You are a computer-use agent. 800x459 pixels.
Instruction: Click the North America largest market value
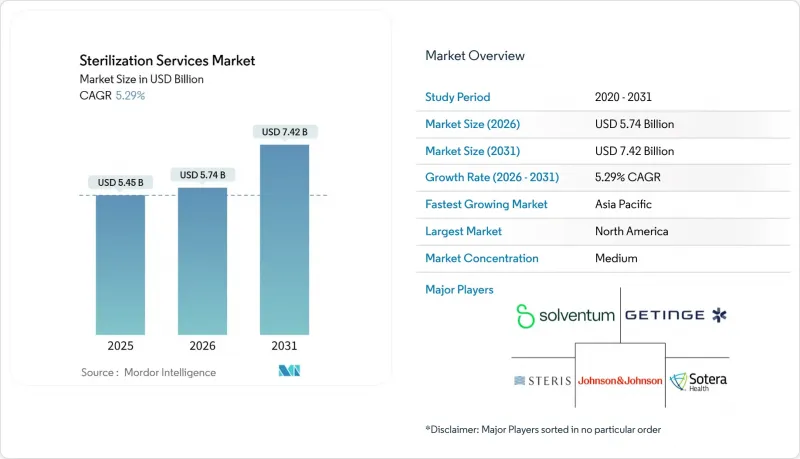point(630,231)
